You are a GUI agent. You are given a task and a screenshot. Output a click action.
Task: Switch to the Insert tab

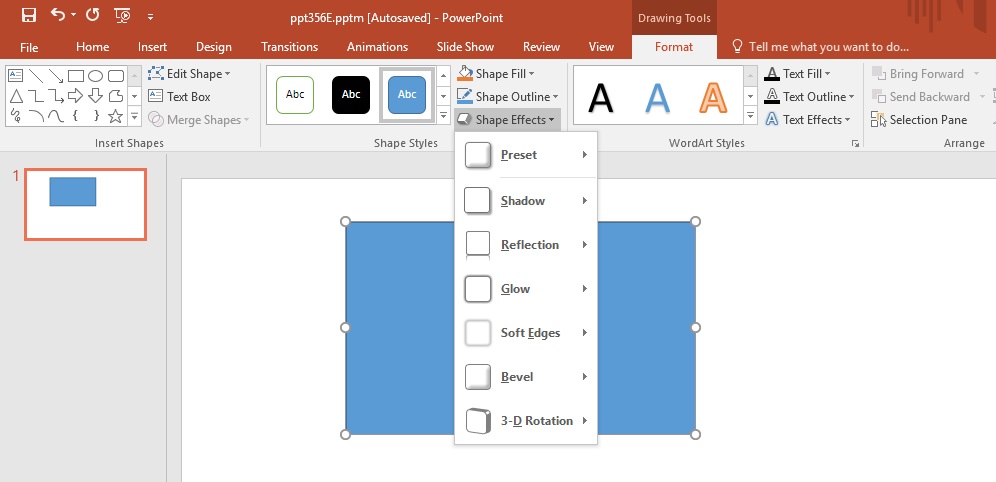pyautogui.click(x=152, y=47)
